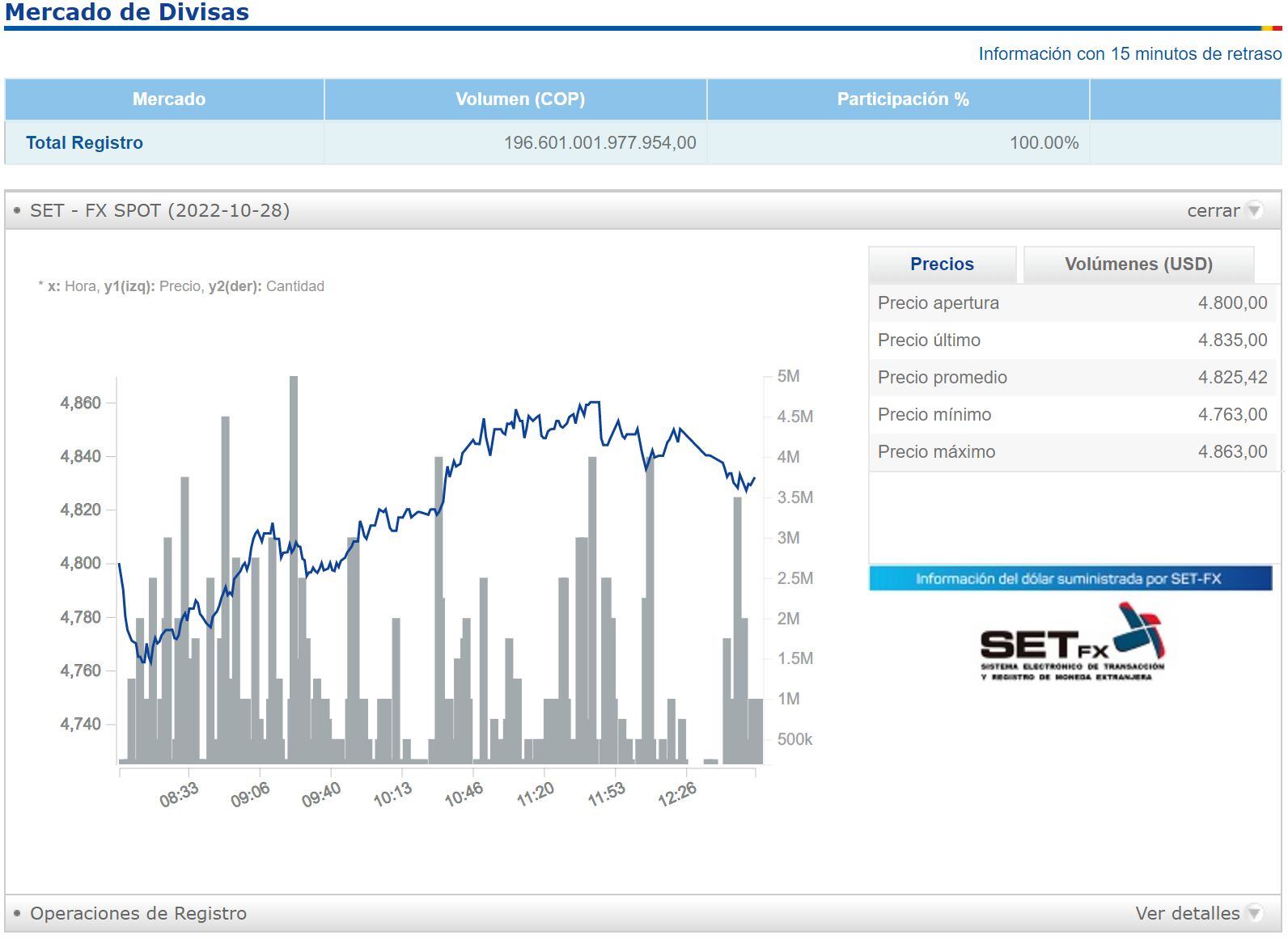Select the Participación % column header

pos(902,99)
